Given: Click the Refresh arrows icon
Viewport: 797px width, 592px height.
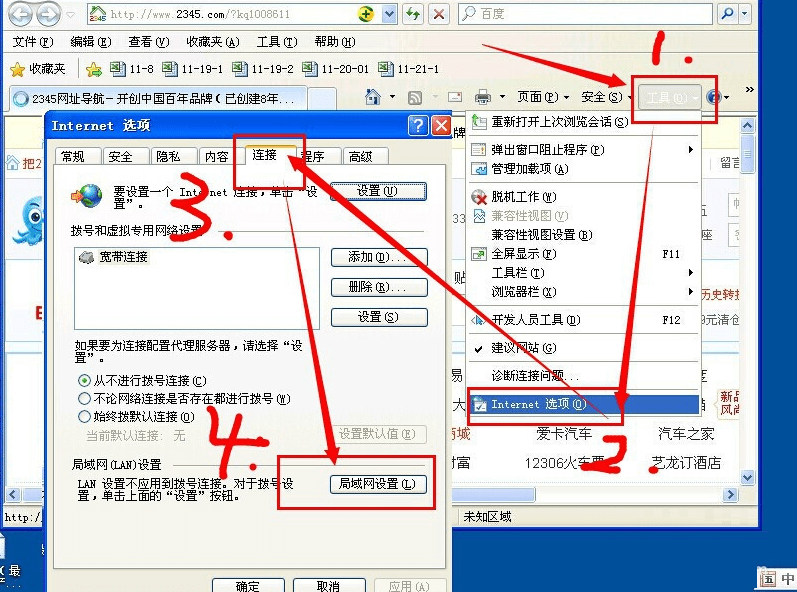Looking at the screenshot, I should tap(413, 14).
